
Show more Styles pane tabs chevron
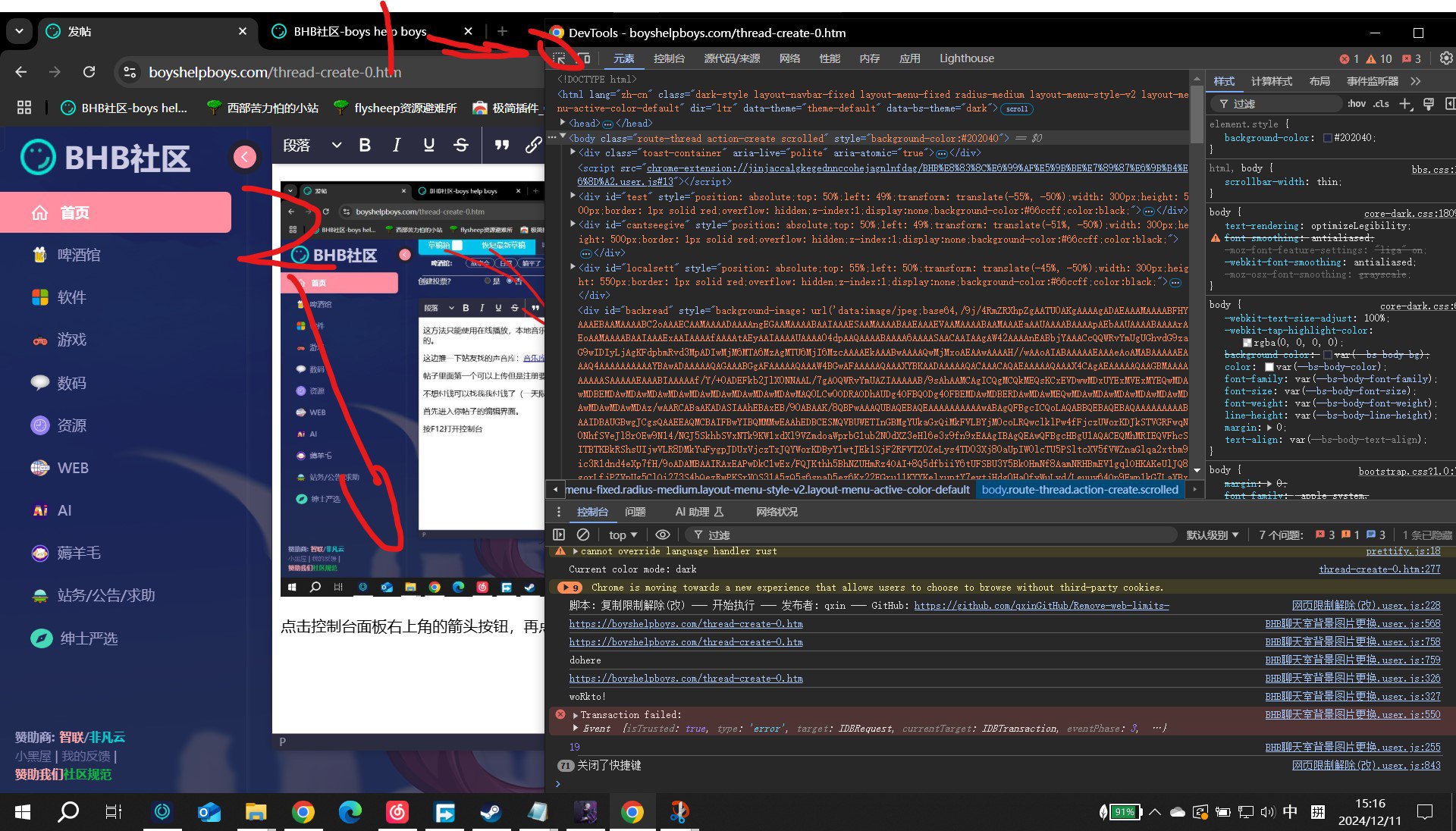(1415, 81)
